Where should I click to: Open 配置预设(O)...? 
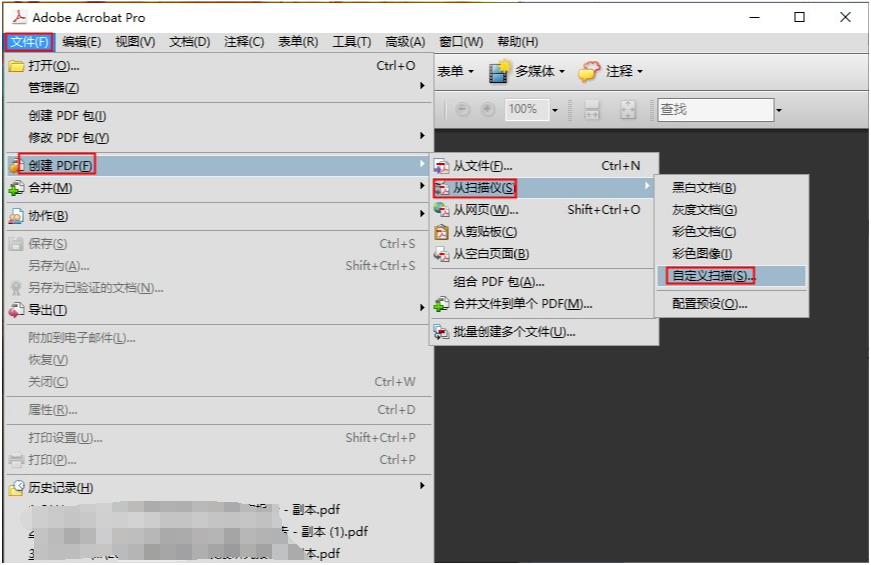(731, 304)
